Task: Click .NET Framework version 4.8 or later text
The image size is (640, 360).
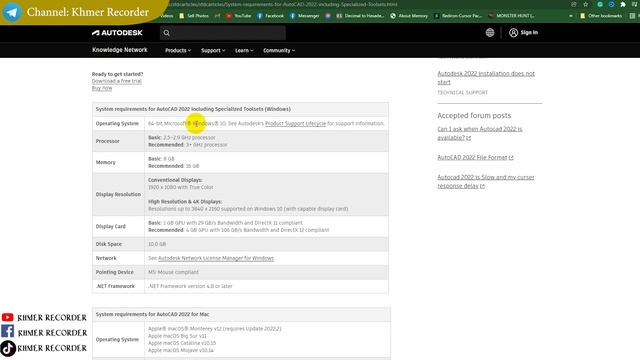Action: point(190,286)
